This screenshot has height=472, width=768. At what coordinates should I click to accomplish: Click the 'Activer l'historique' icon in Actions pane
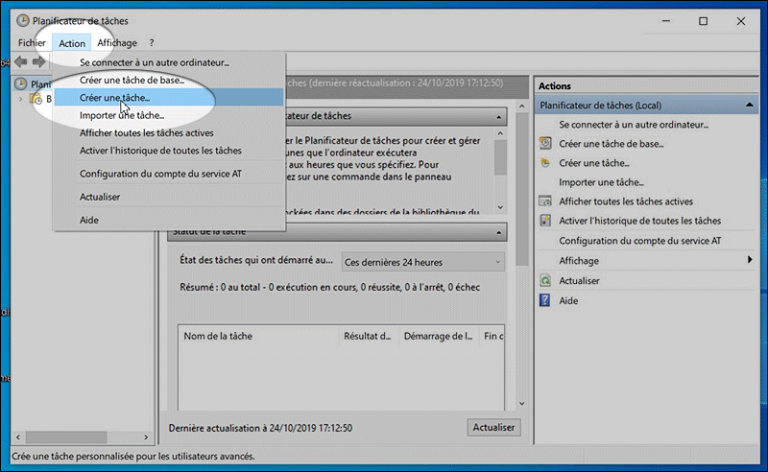tap(545, 221)
